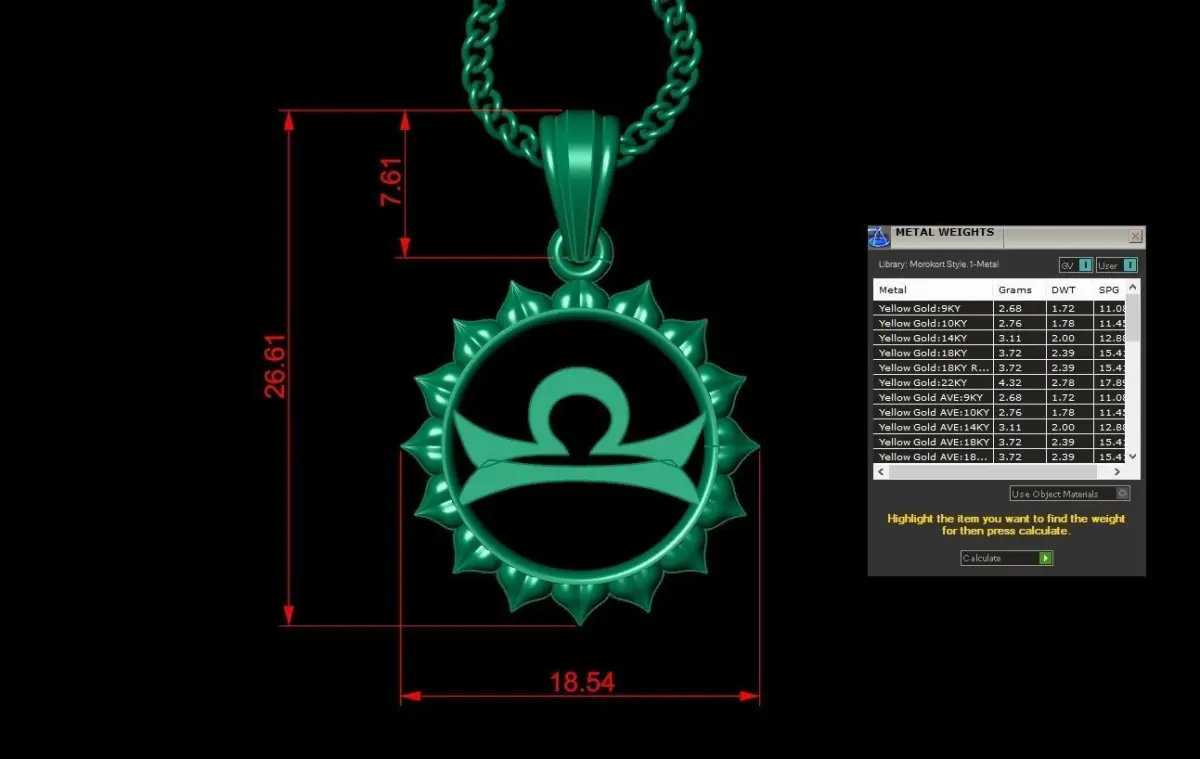
Task: Click the 1.78 DWT cell of Yellow Gold AVE:10KY
Action: (1069, 412)
